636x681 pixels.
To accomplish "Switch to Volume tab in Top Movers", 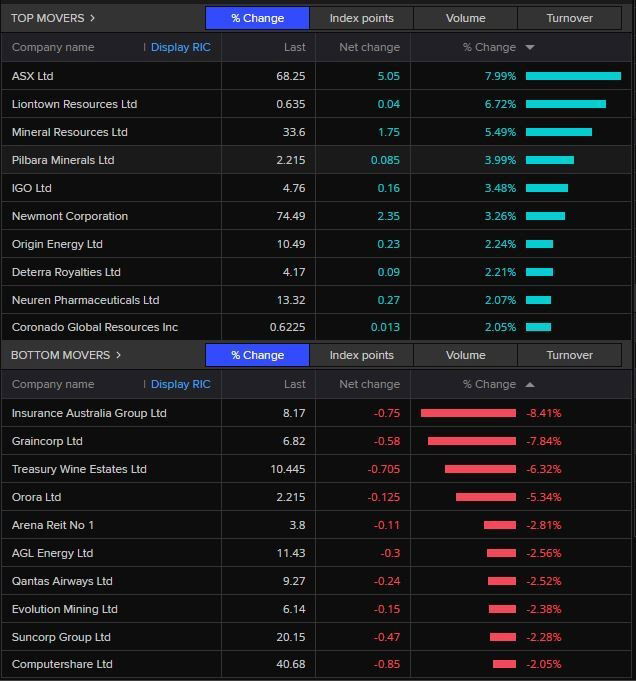I will click(465, 18).
